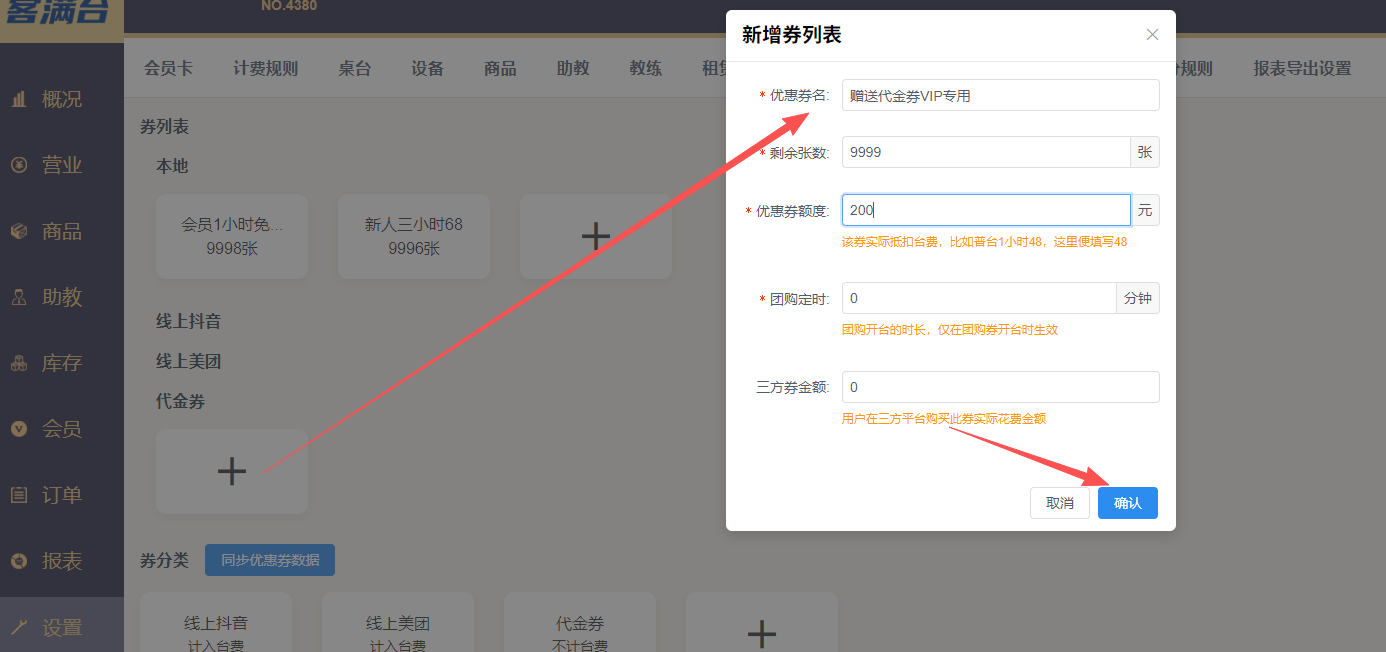Select the 新人三小时68 coupon card

click(413, 236)
